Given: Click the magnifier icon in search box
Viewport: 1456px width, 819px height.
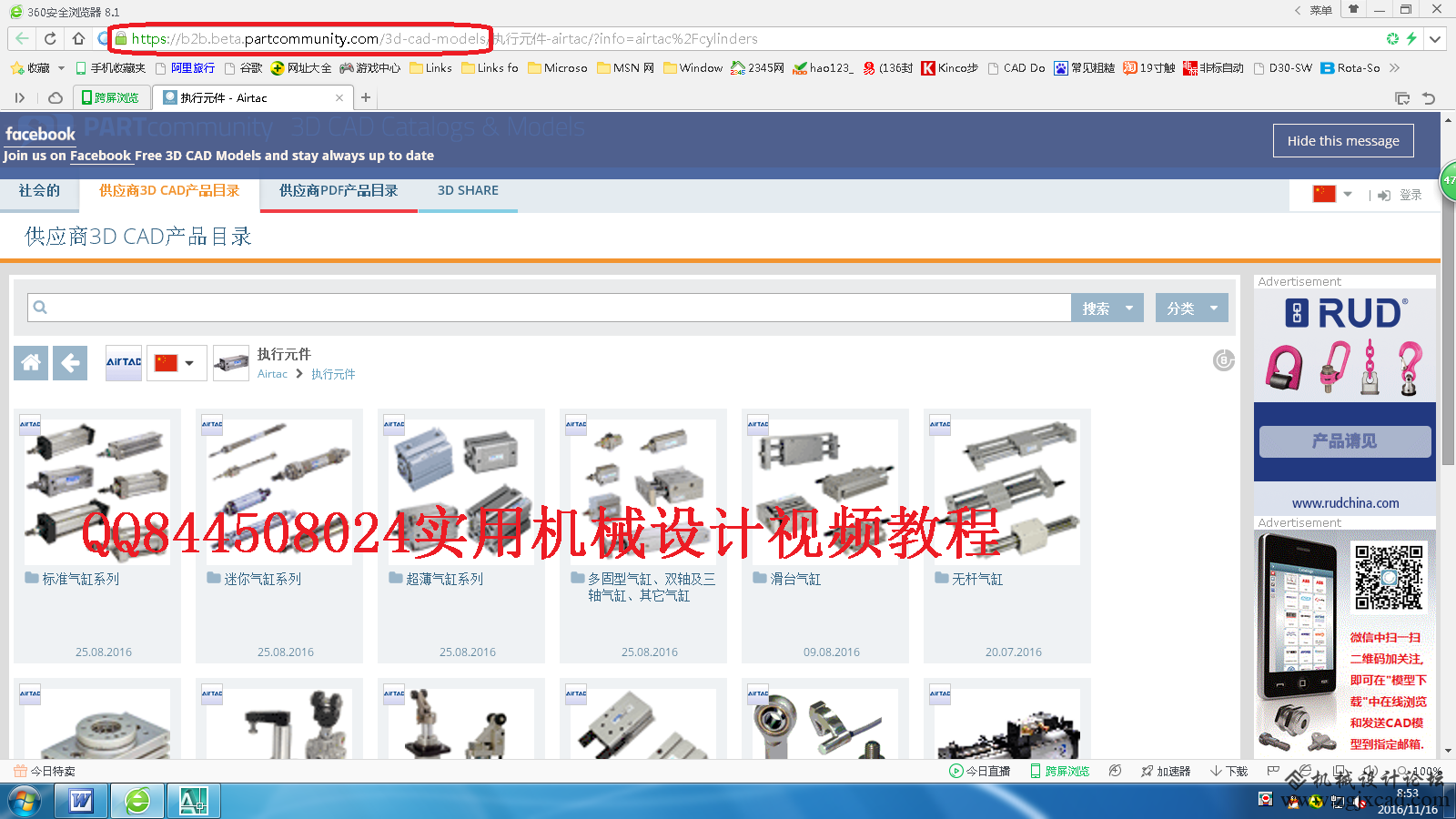Looking at the screenshot, I should tap(40, 308).
